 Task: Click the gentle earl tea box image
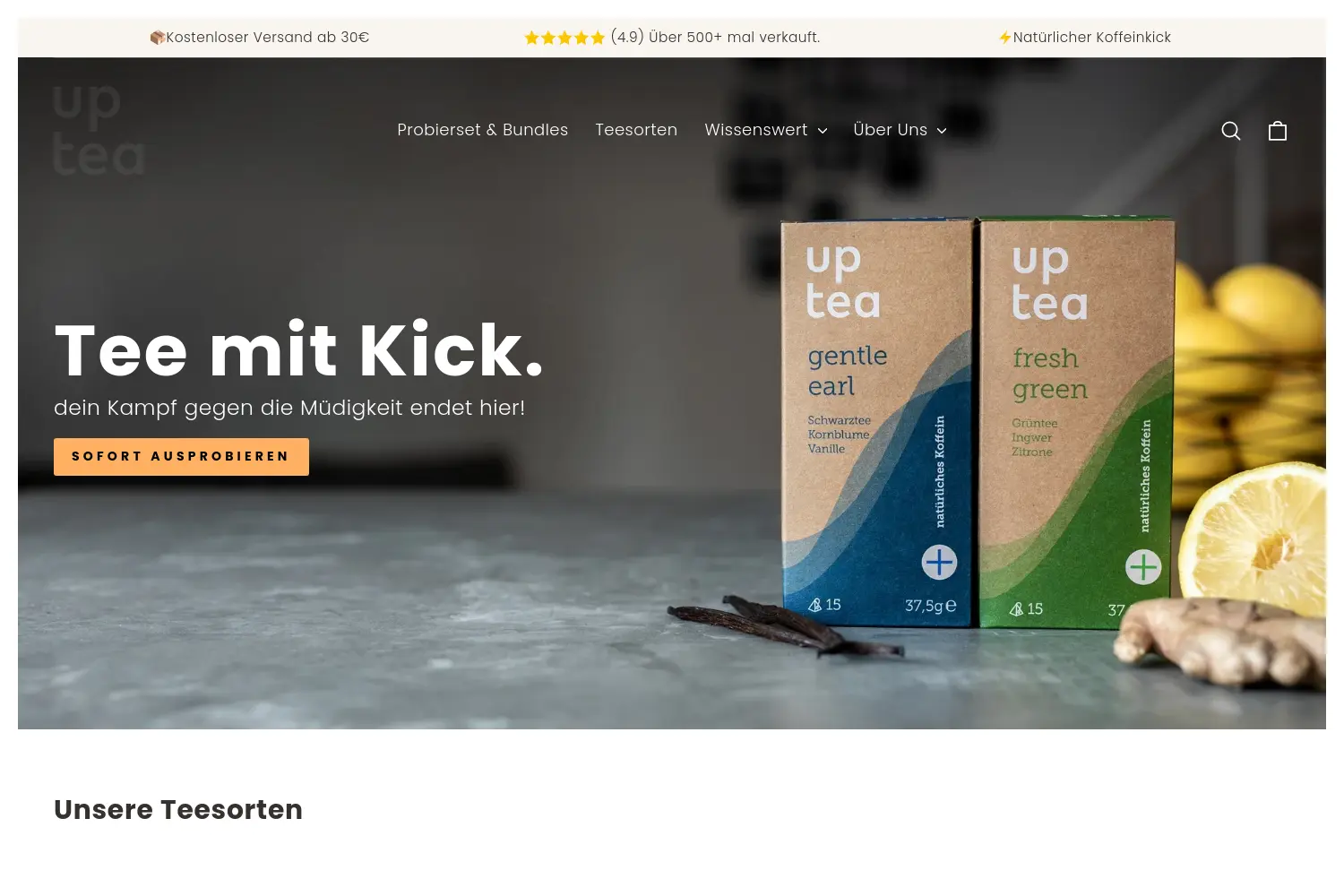pos(876,421)
